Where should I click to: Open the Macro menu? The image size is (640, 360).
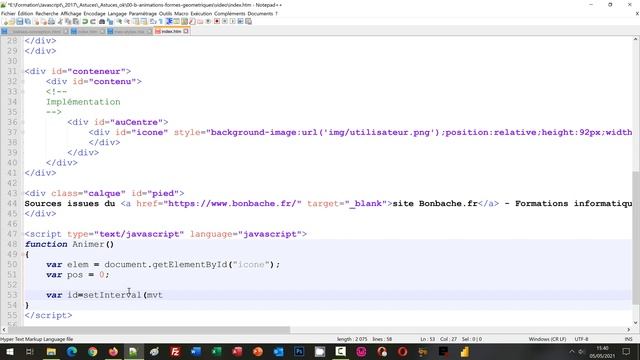(x=181, y=13)
